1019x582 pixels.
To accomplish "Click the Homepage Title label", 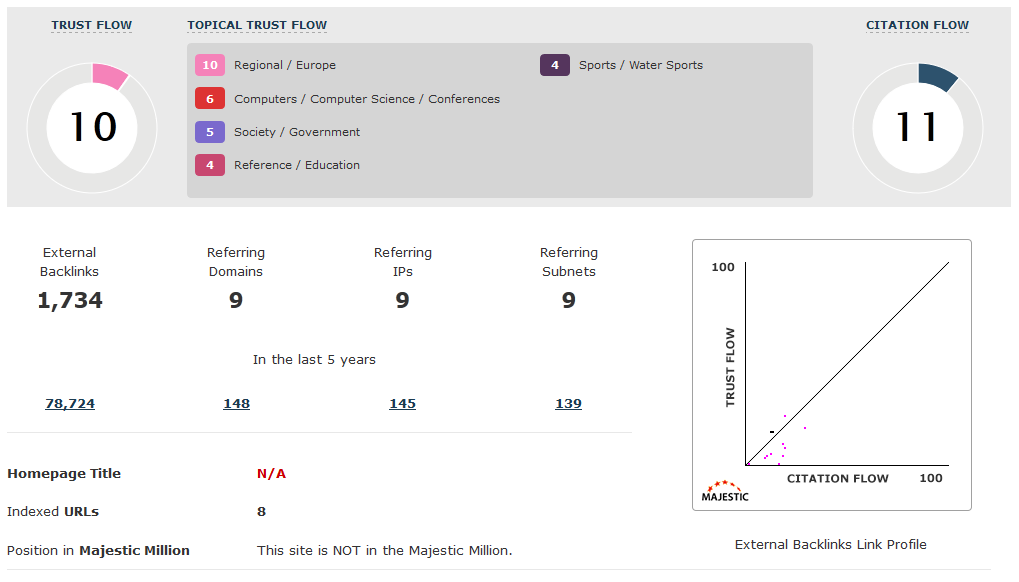I will (x=64, y=474).
